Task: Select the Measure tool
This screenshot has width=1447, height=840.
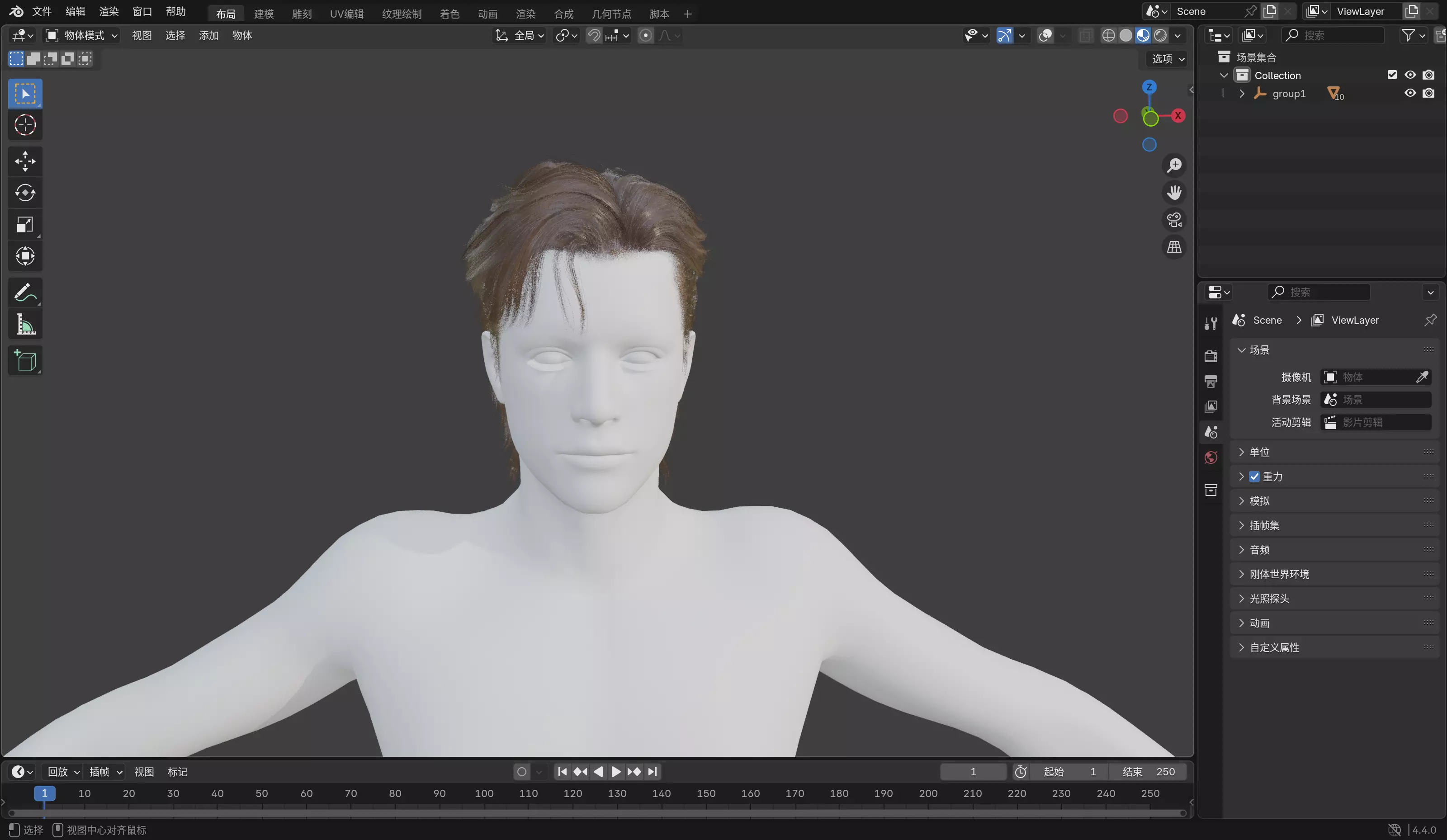Action: coord(25,325)
